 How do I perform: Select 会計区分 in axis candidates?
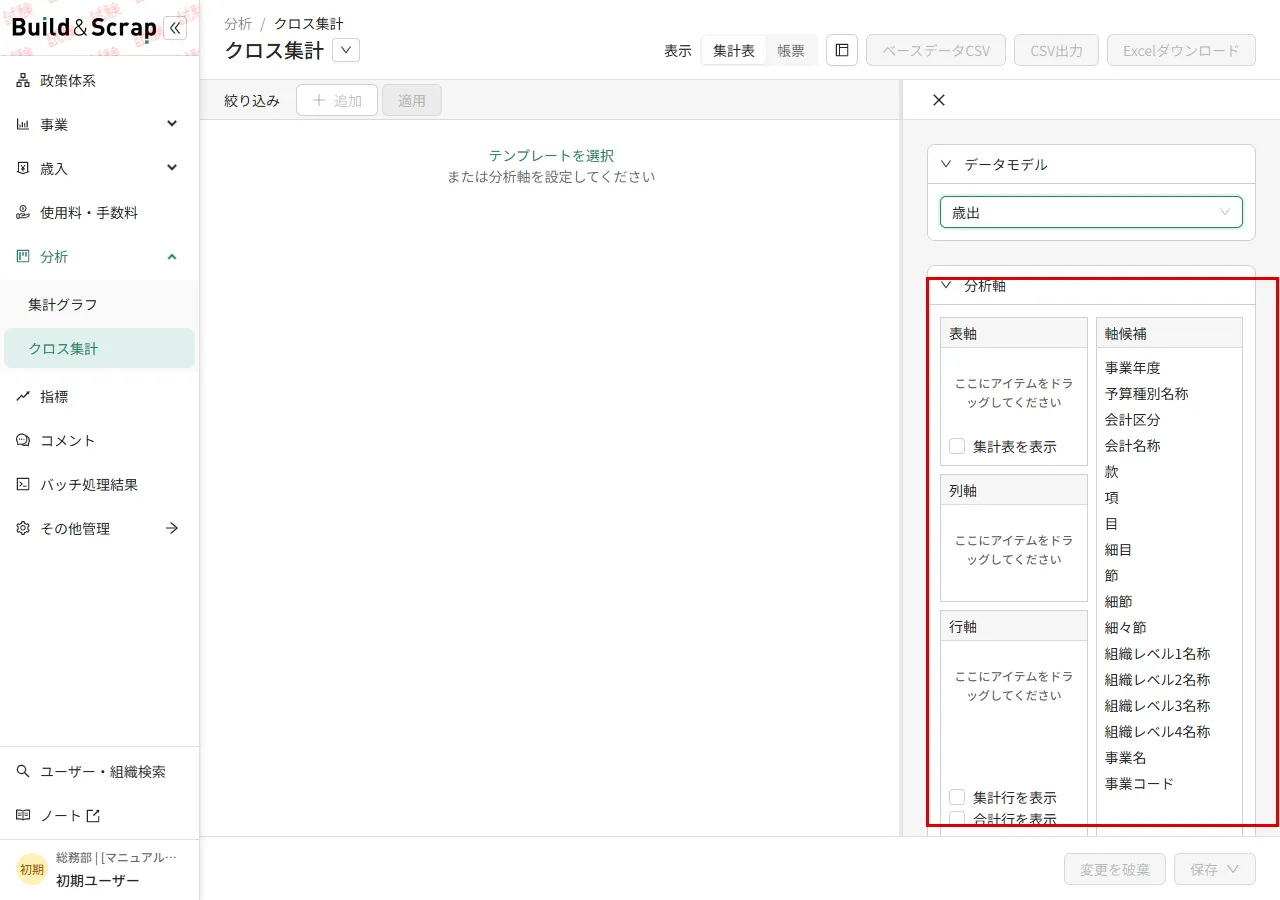tap(1133, 420)
